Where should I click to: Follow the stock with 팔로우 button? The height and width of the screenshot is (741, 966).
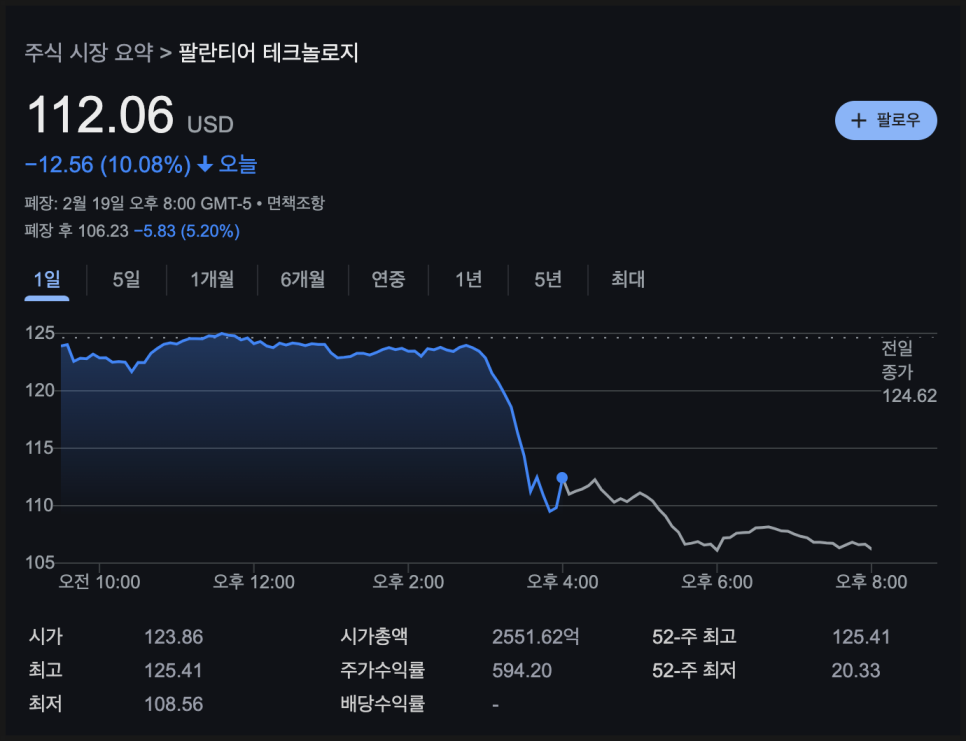885,120
